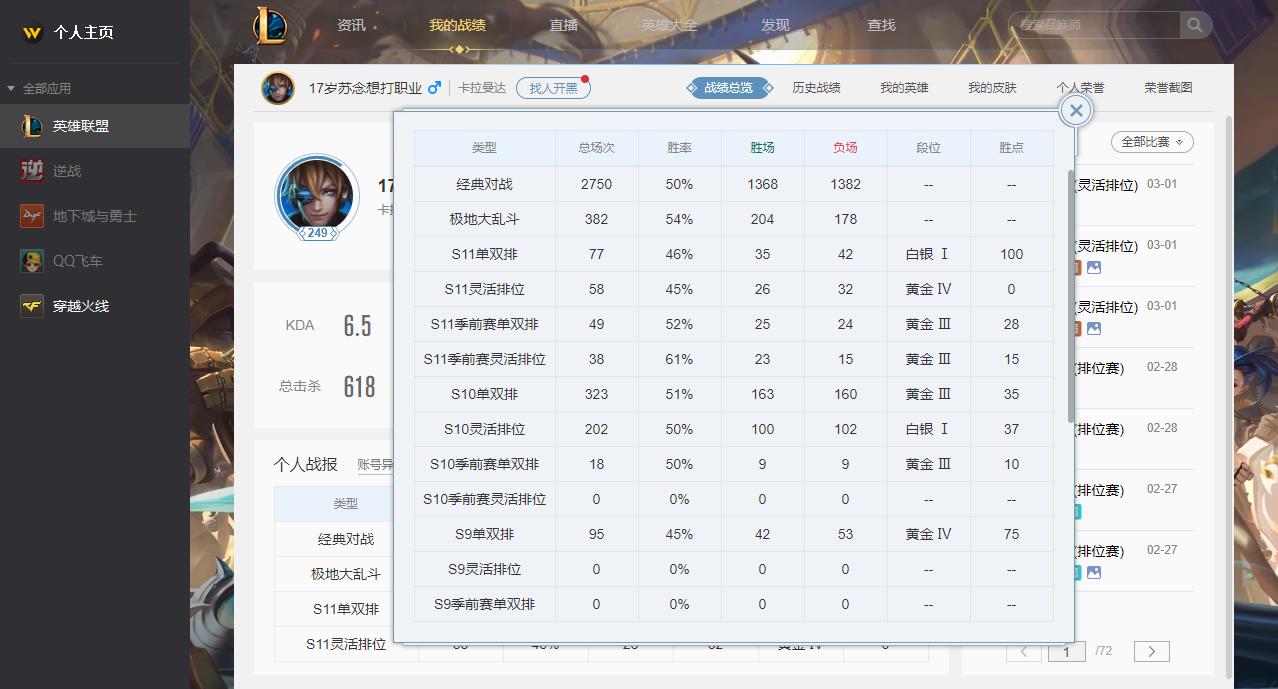Click the S10季前赛单双排 row

click(733, 464)
